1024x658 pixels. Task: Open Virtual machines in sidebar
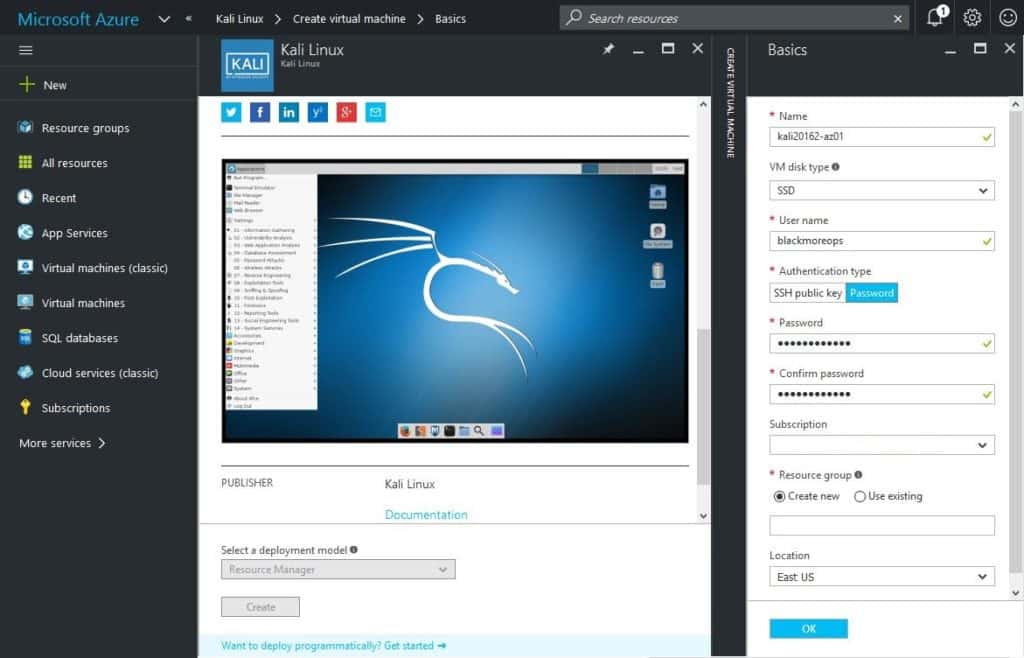point(83,303)
